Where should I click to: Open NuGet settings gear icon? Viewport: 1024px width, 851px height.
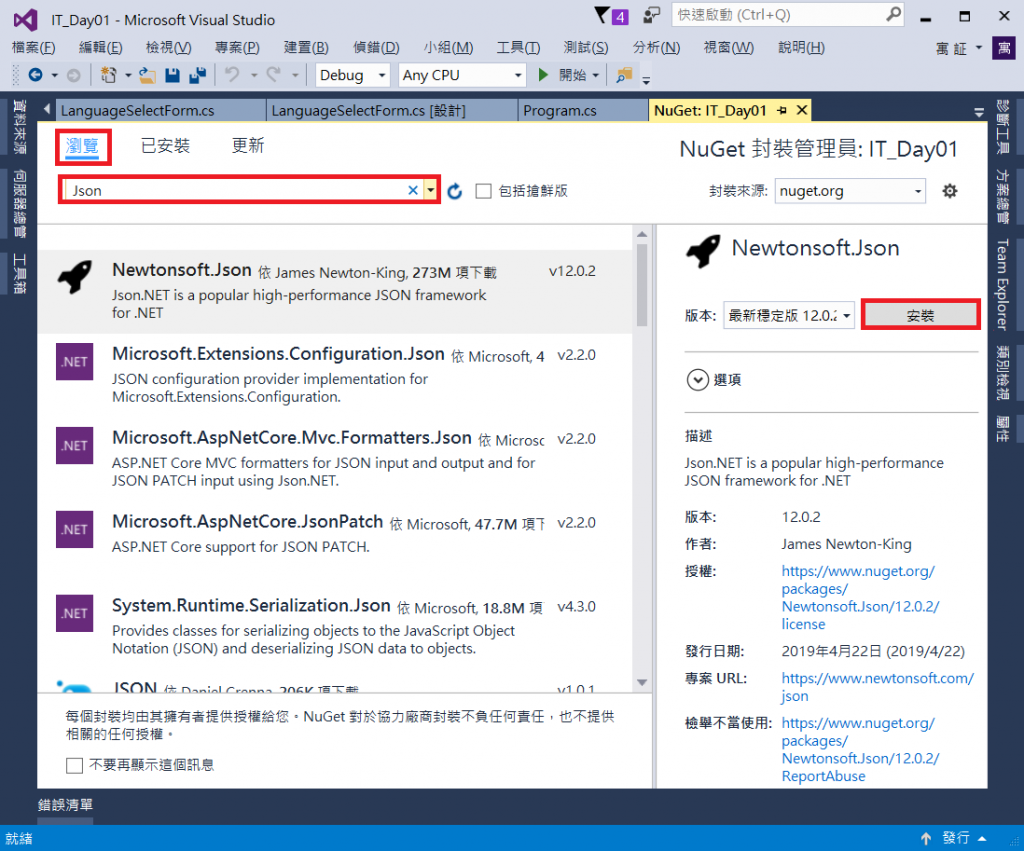tap(950, 191)
